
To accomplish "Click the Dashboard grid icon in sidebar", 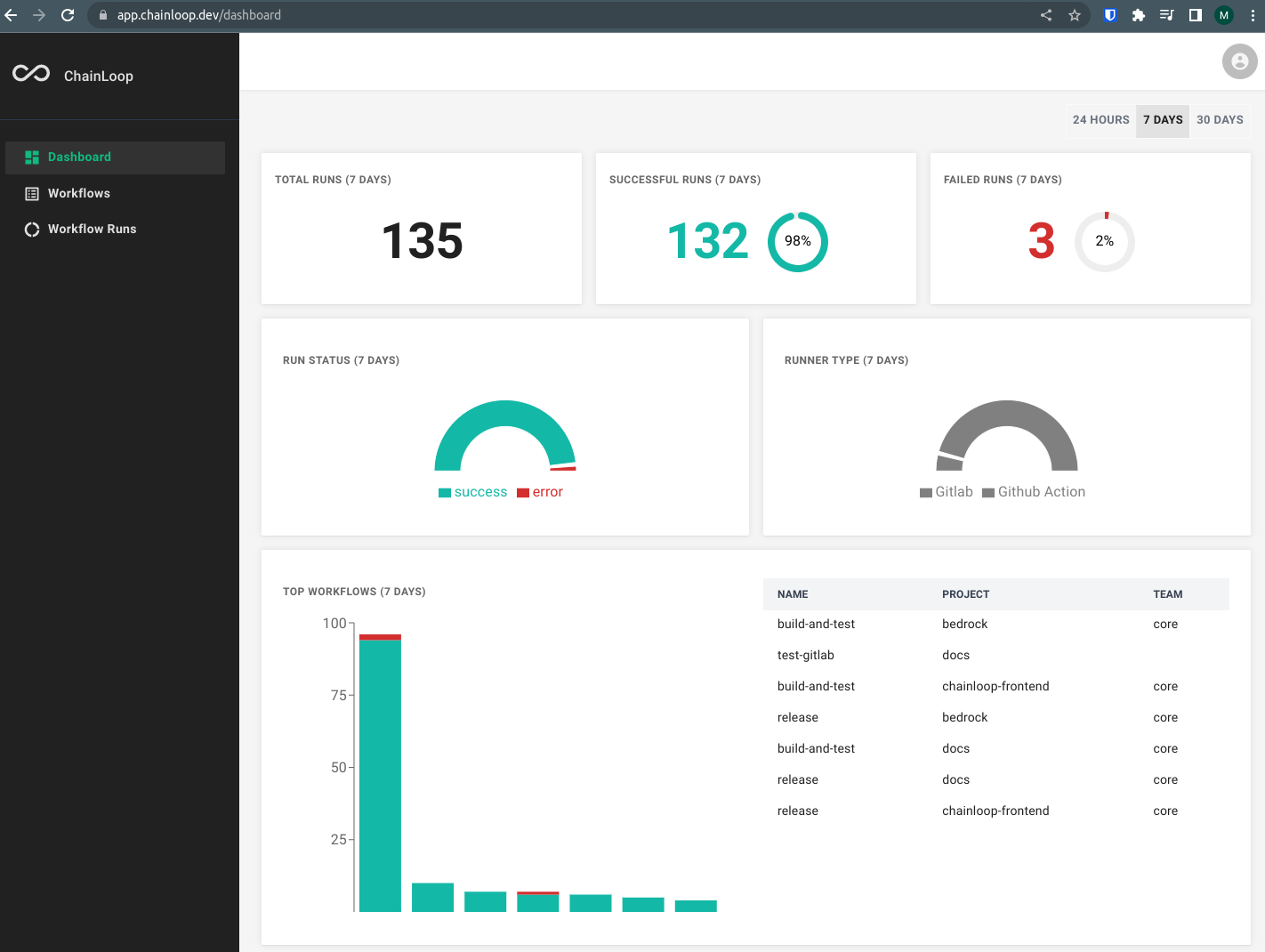I will pos(32,157).
